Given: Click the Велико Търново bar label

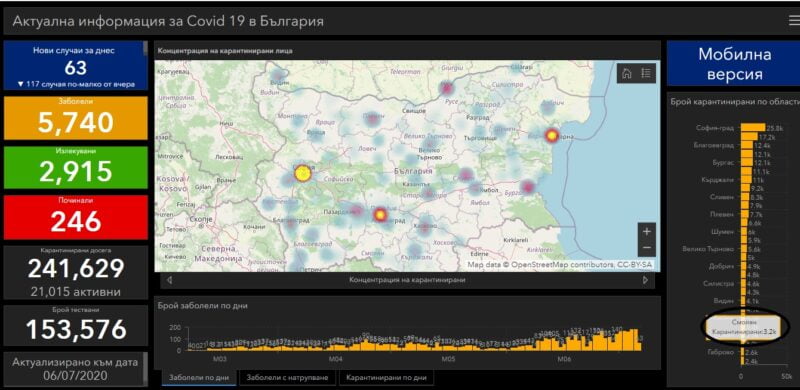Looking at the screenshot, I should click(x=708, y=249).
